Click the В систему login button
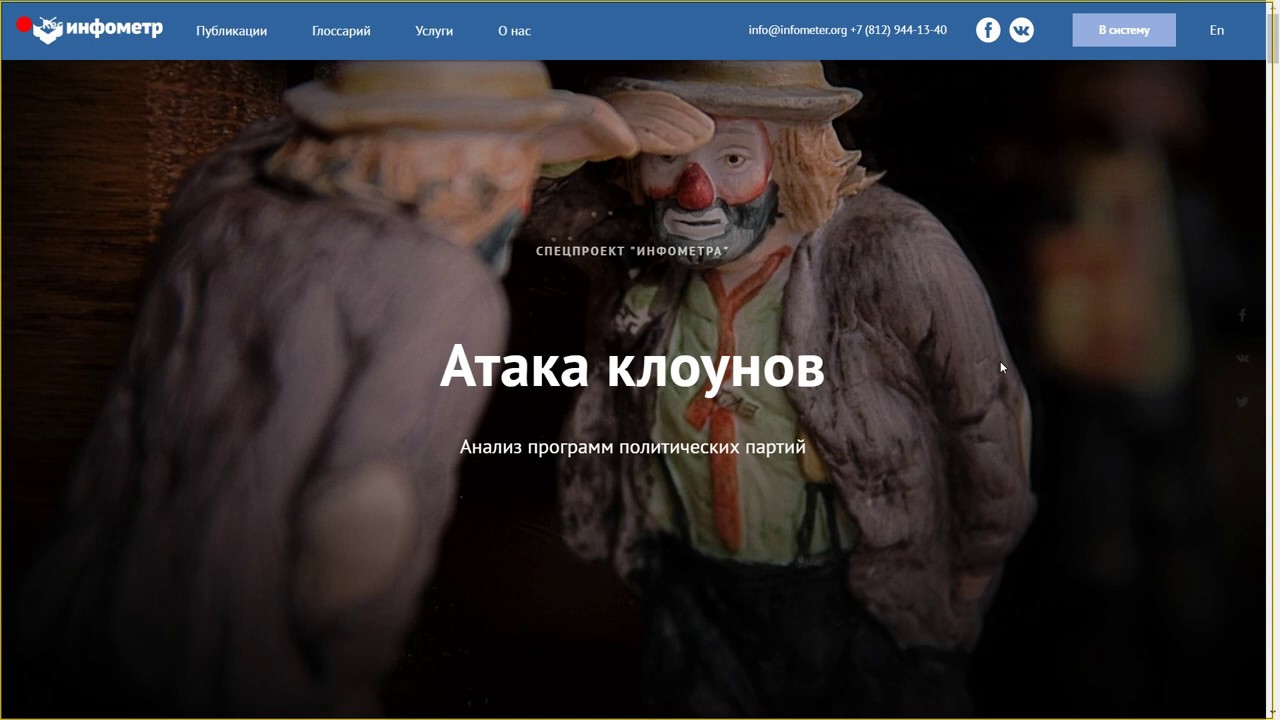 tap(1124, 30)
